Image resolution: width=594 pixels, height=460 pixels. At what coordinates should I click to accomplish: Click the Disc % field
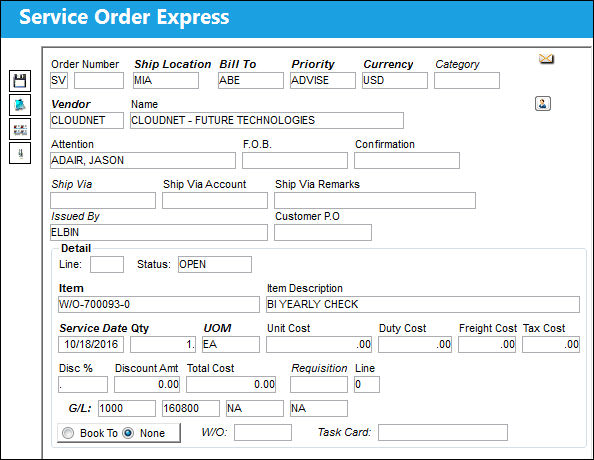pyautogui.click(x=83, y=385)
